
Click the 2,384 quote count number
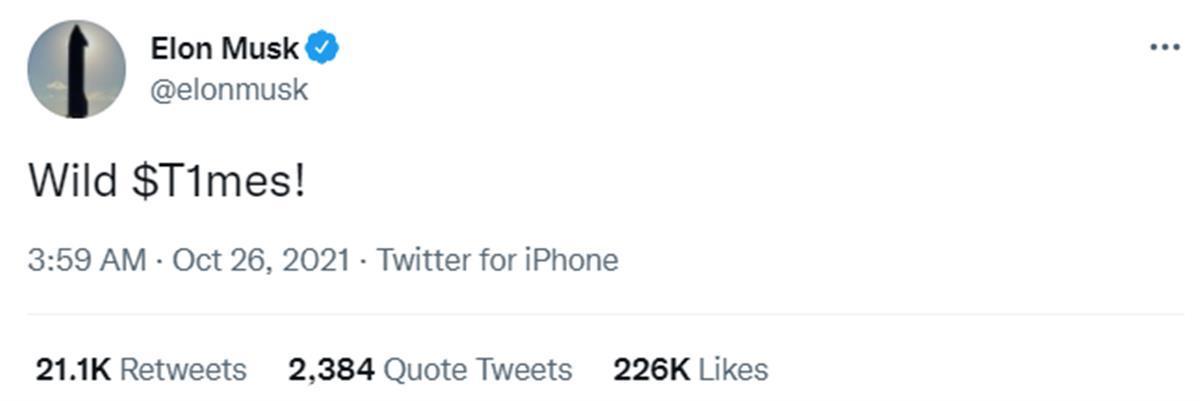pos(331,370)
